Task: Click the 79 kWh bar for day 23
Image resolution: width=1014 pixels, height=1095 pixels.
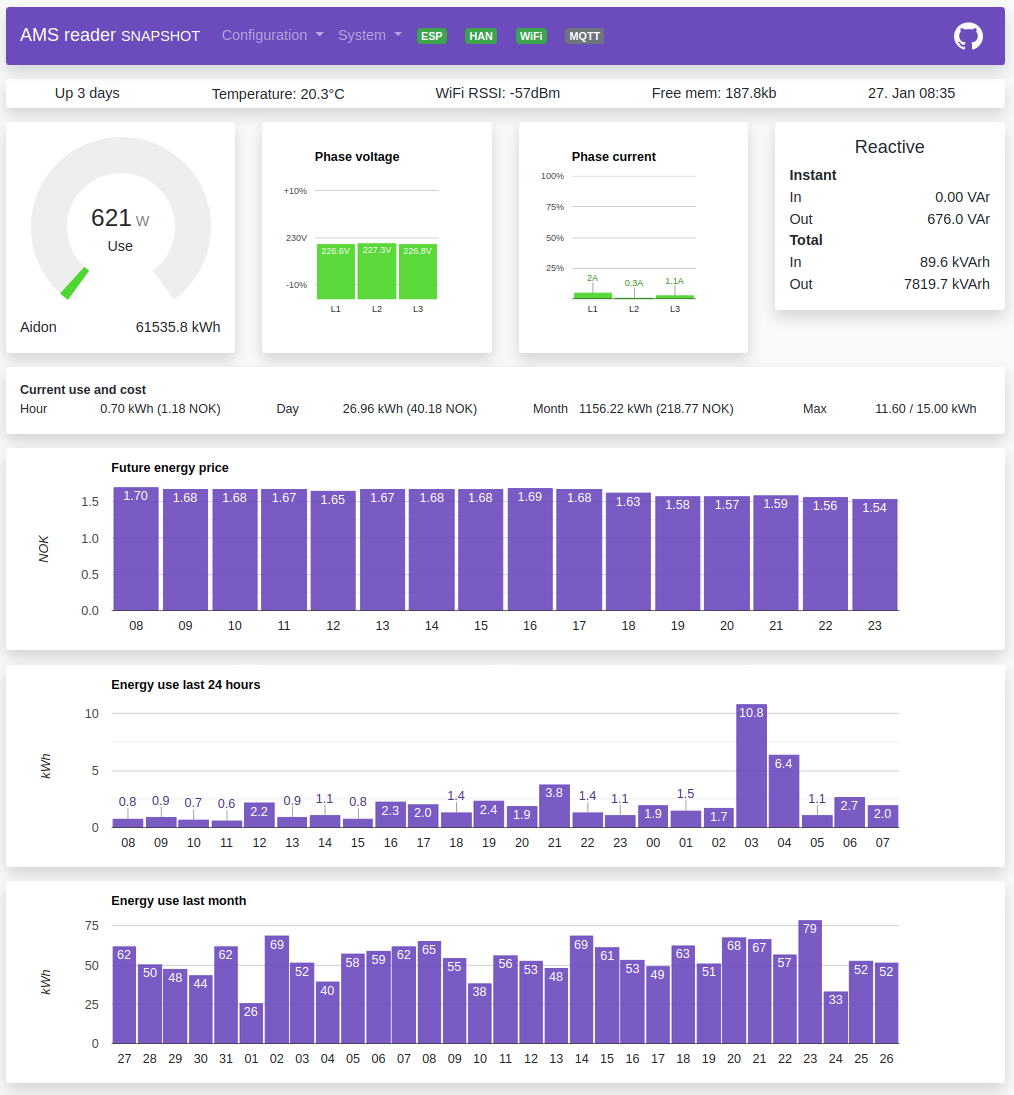Action: coord(810,982)
